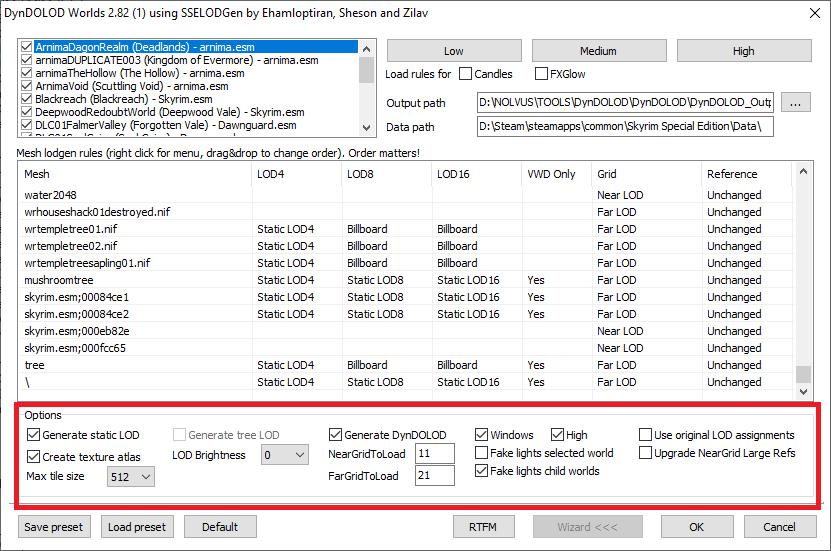Click mesh rules table scroll down arrow
The height and width of the screenshot is (551, 831).
point(803,392)
